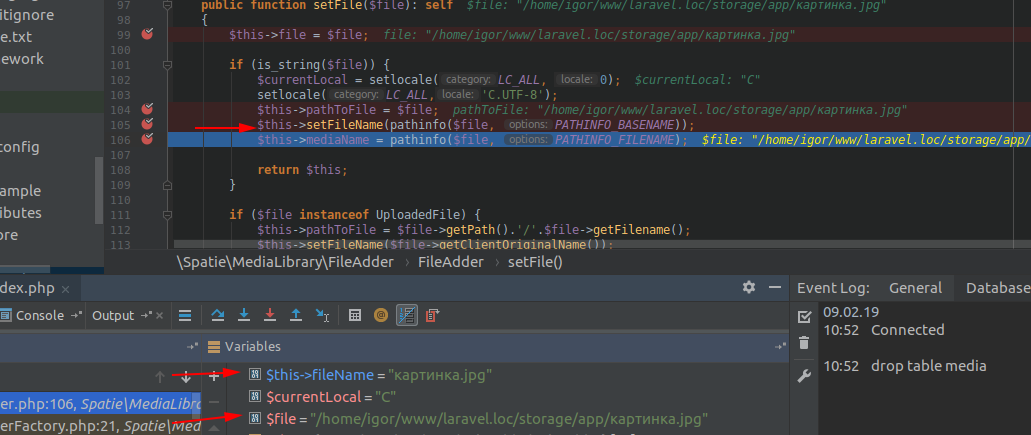
Task: Go to next frame with down arrow
Action: point(185,377)
